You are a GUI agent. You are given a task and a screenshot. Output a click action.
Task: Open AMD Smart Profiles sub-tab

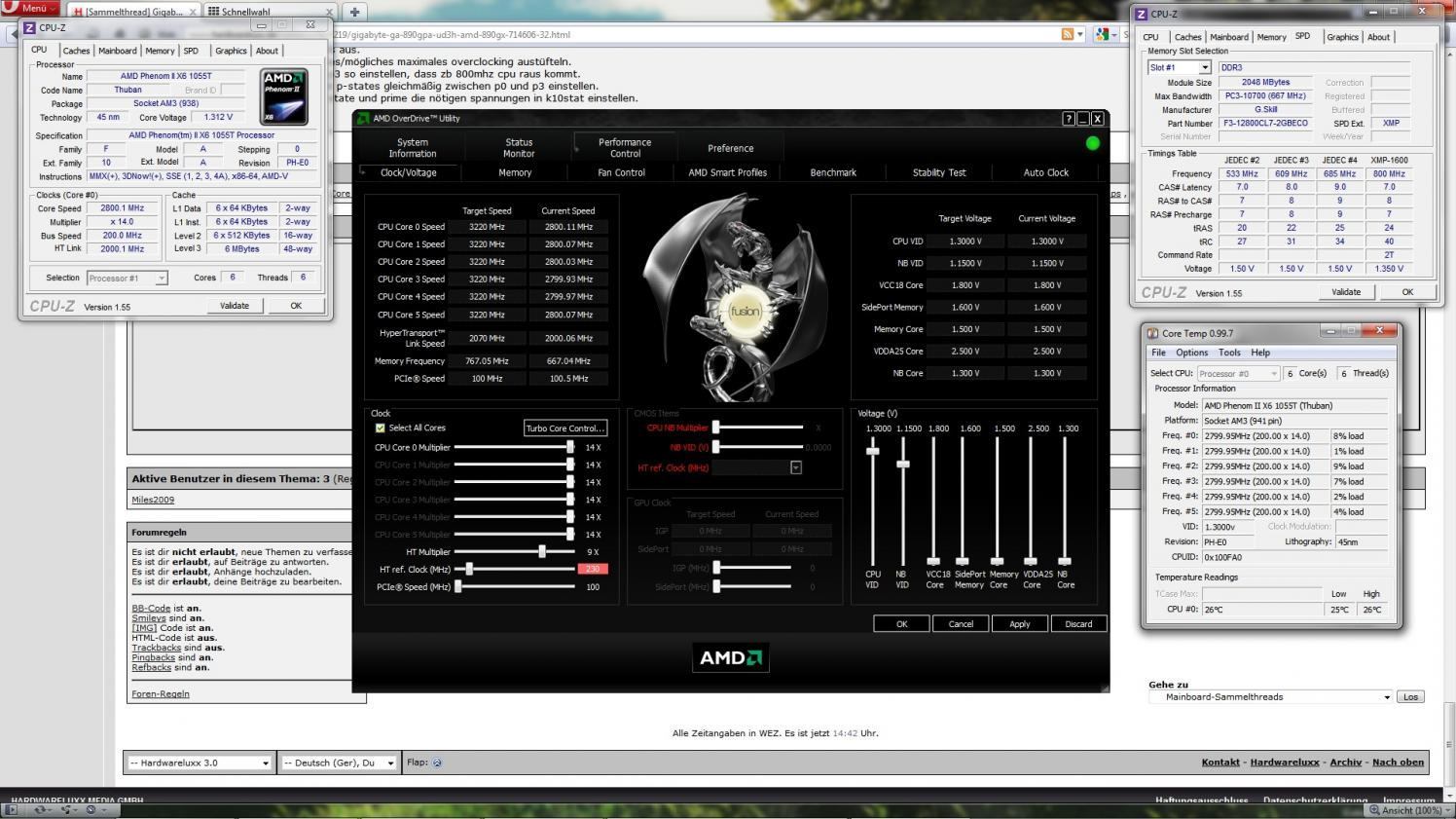coord(727,172)
